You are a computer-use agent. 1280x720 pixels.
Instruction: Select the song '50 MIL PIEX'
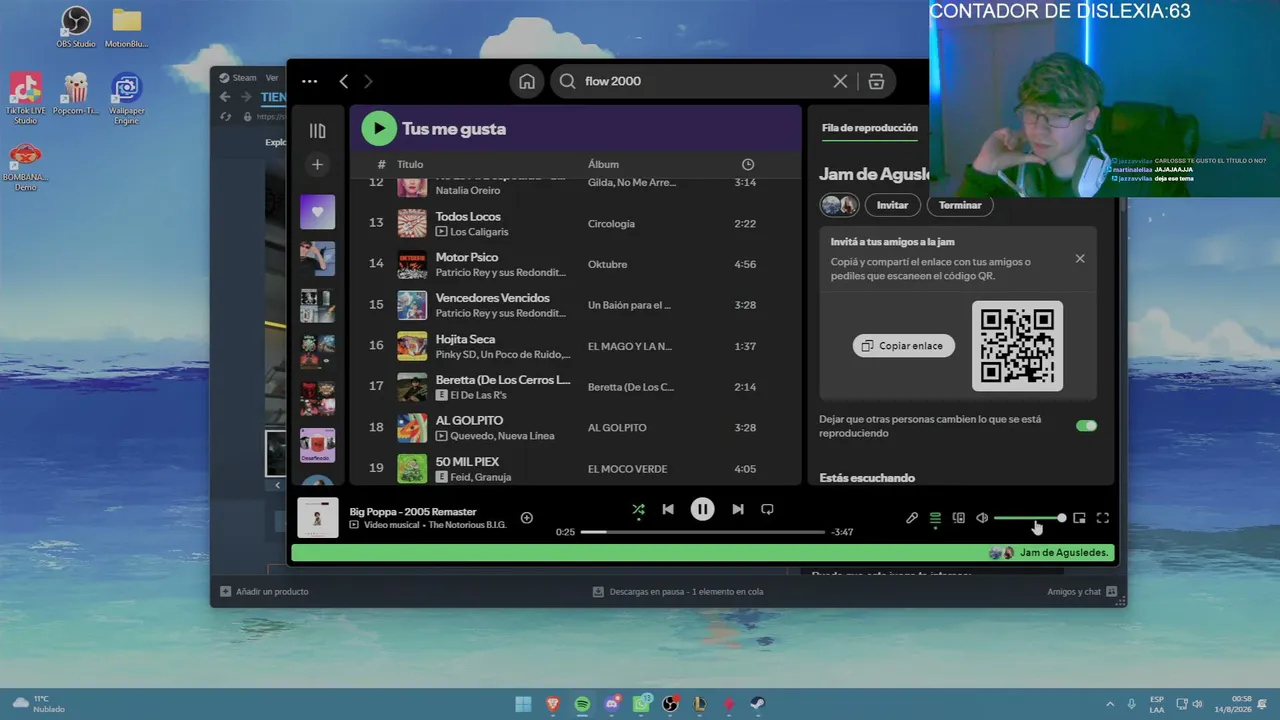click(467, 462)
